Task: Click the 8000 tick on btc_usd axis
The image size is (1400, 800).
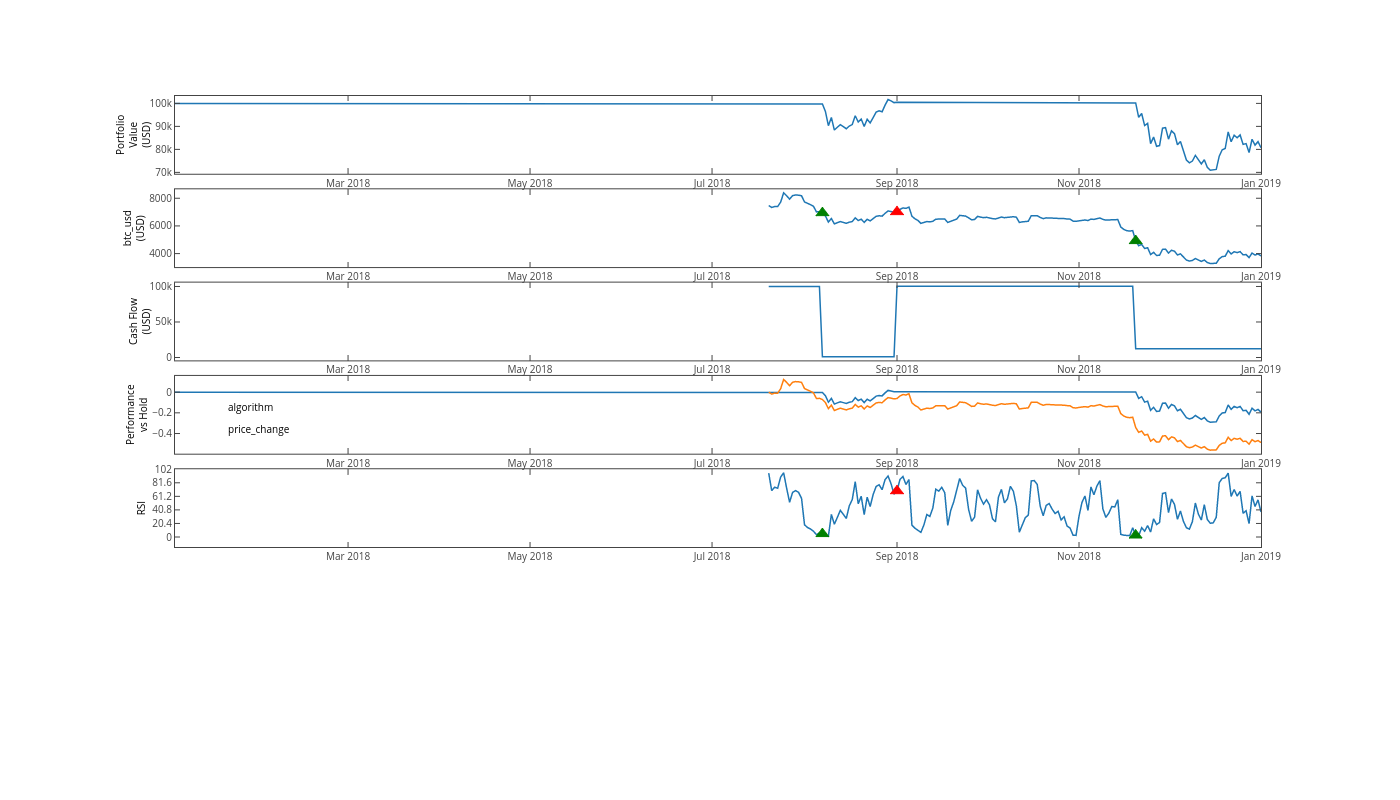Action: [160, 198]
